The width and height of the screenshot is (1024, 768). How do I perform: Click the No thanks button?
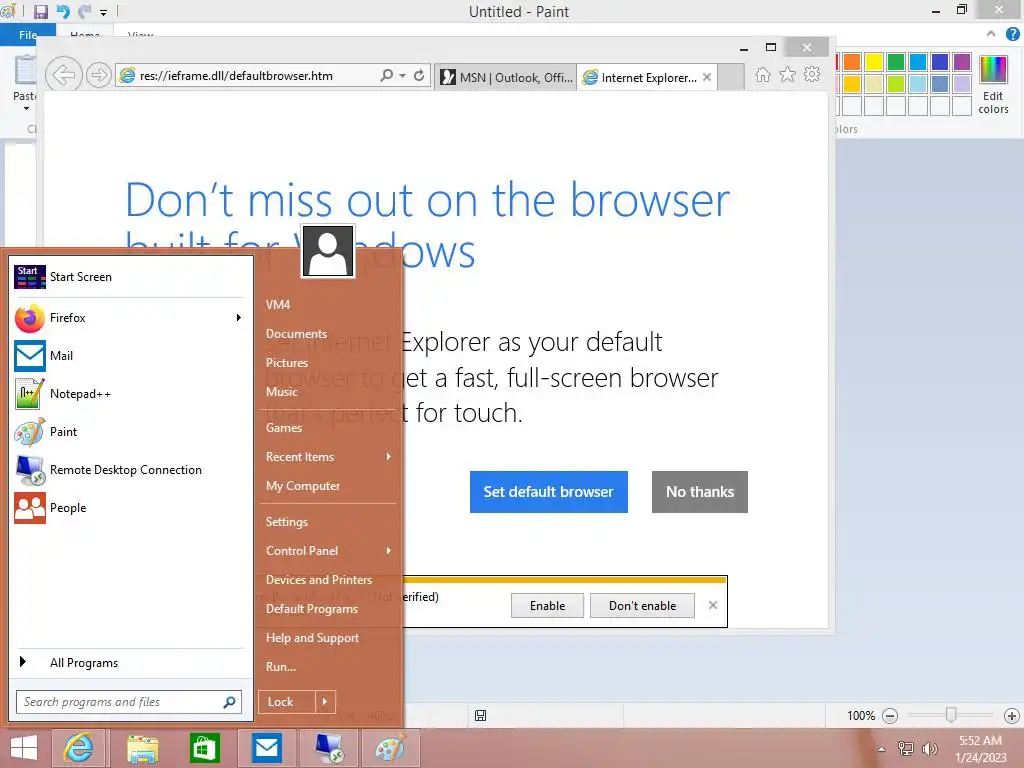(x=699, y=492)
